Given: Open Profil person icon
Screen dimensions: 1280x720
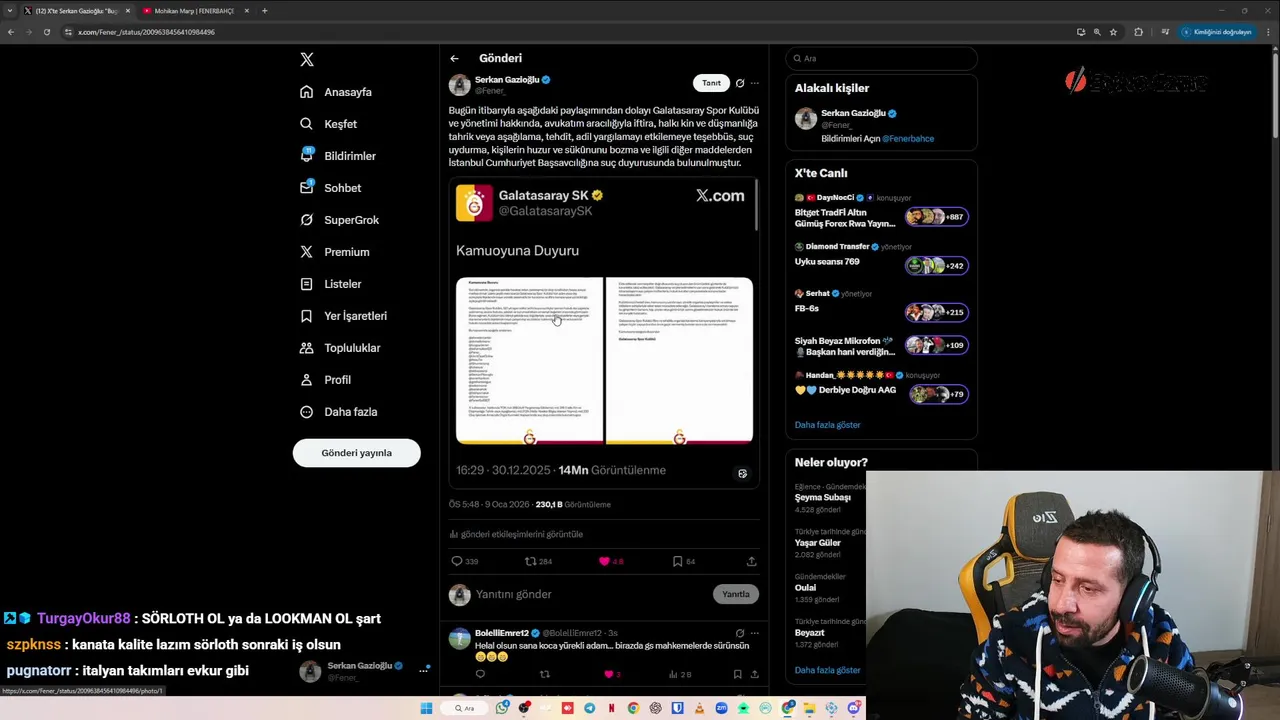Looking at the screenshot, I should (307, 380).
